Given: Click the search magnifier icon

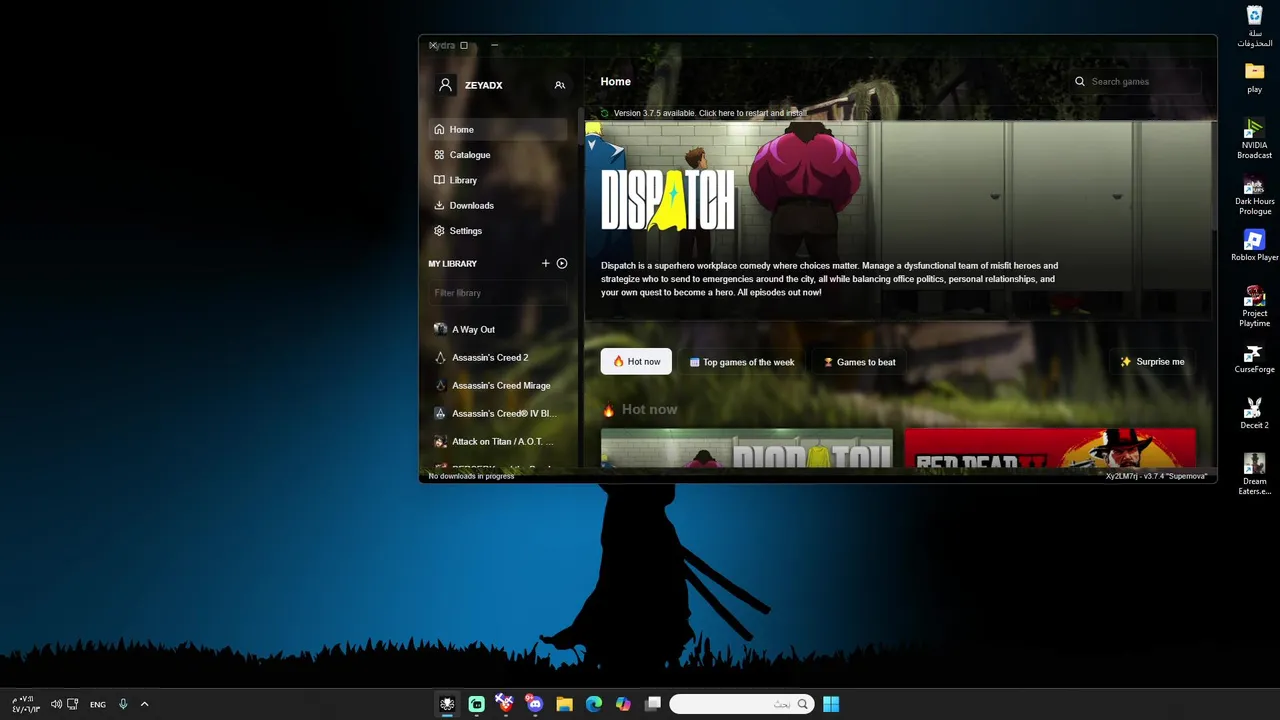Looking at the screenshot, I should 1080,82.
